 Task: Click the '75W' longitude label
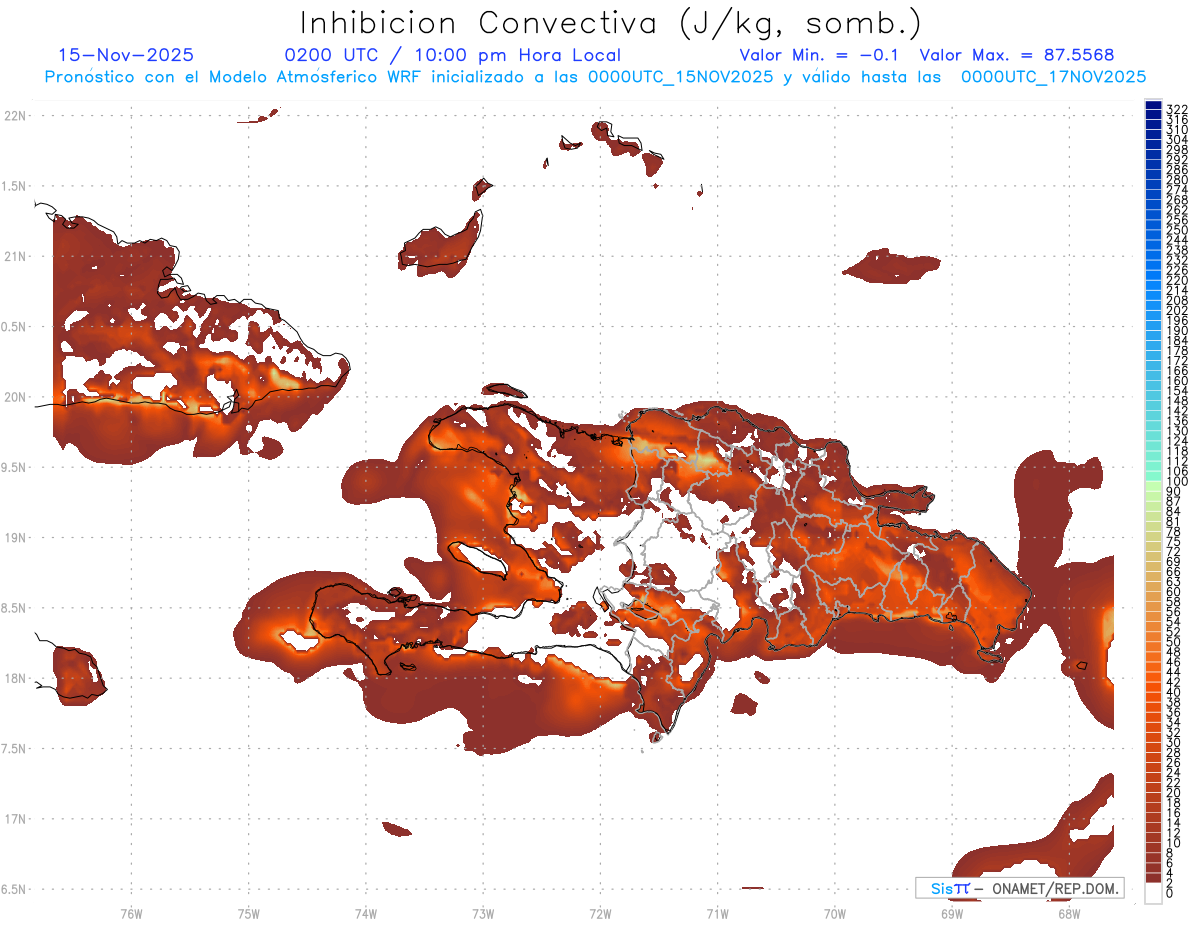[249, 913]
